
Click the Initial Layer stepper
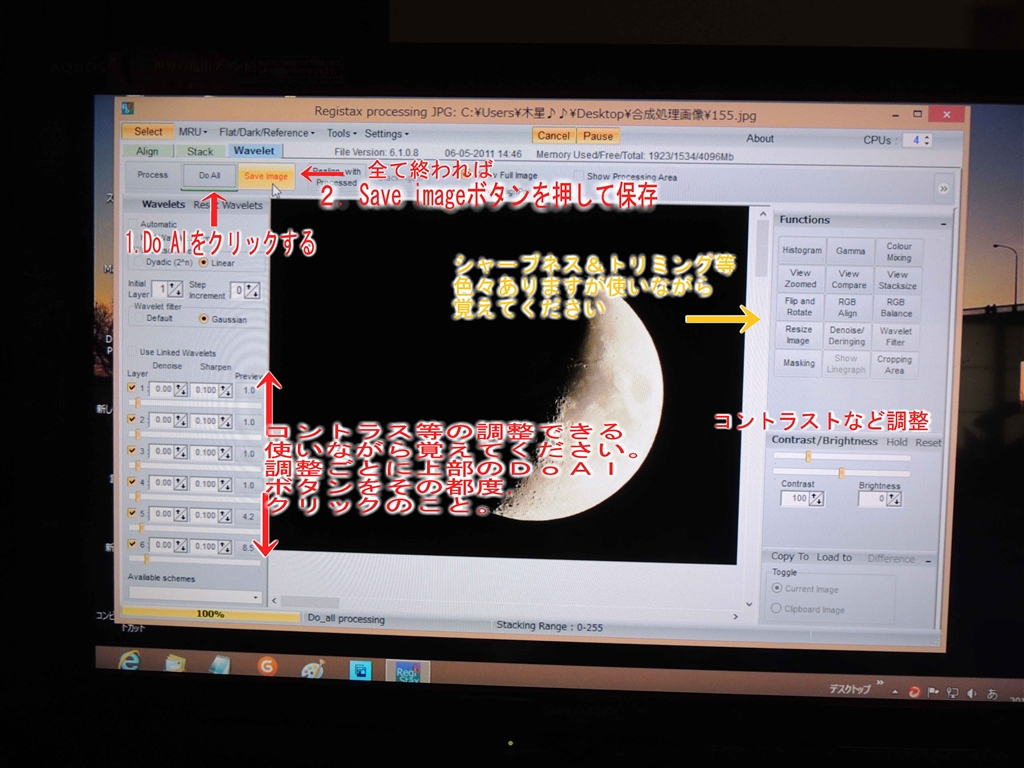(175, 289)
